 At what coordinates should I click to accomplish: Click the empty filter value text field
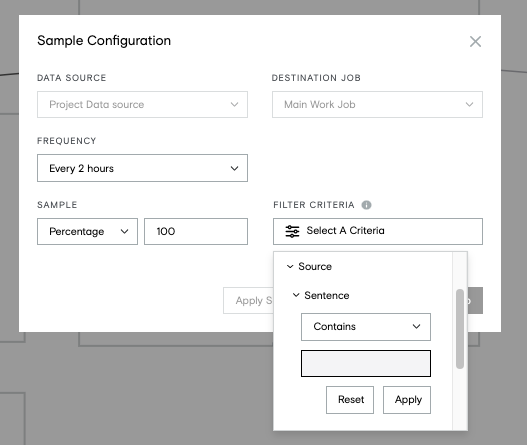366,363
